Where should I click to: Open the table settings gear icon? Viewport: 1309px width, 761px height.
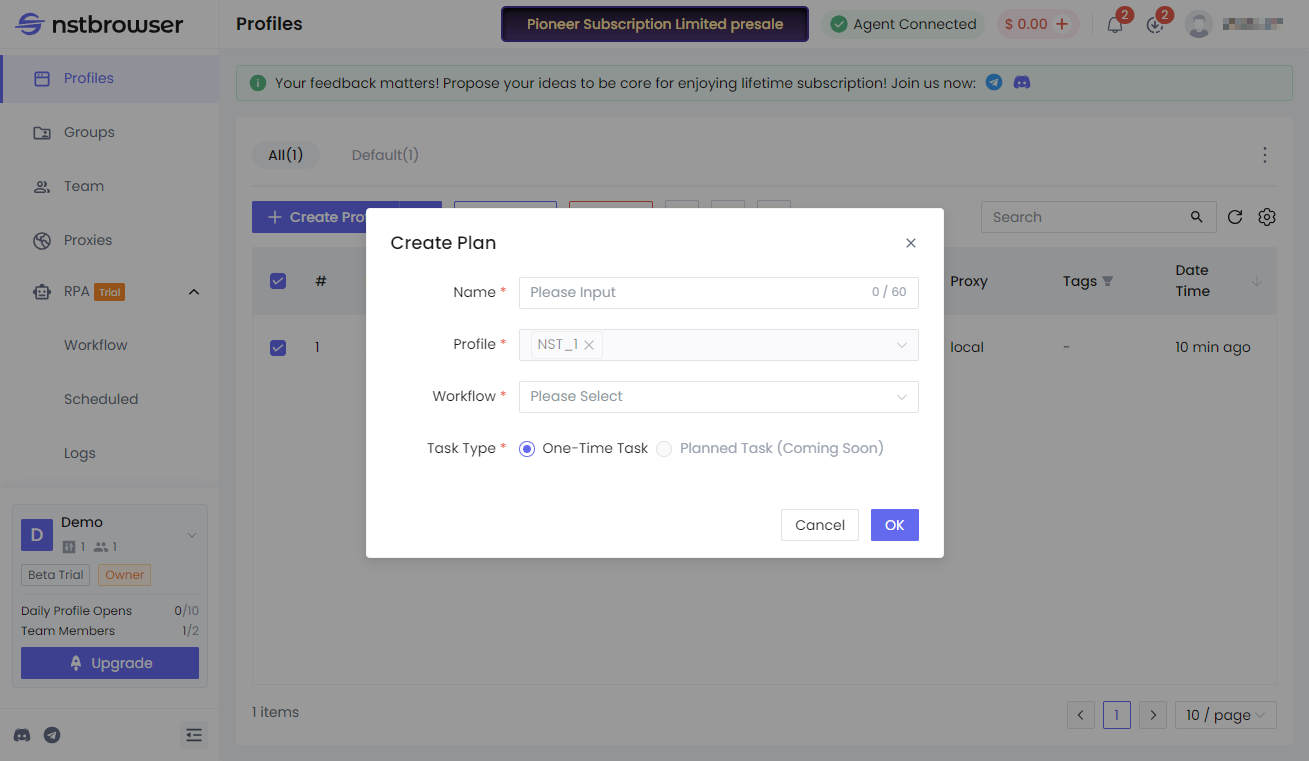click(1267, 216)
